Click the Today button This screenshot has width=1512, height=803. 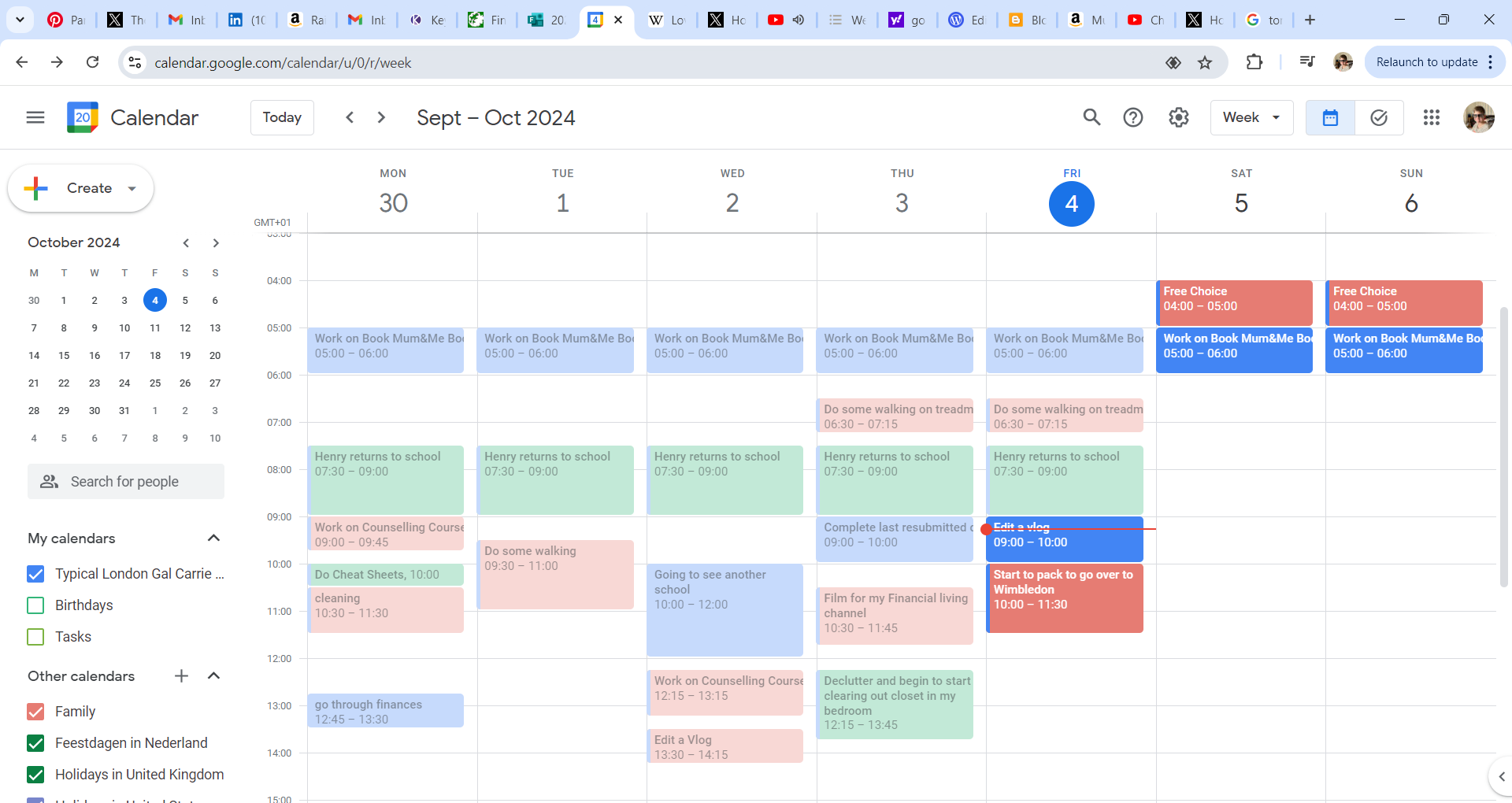[282, 117]
